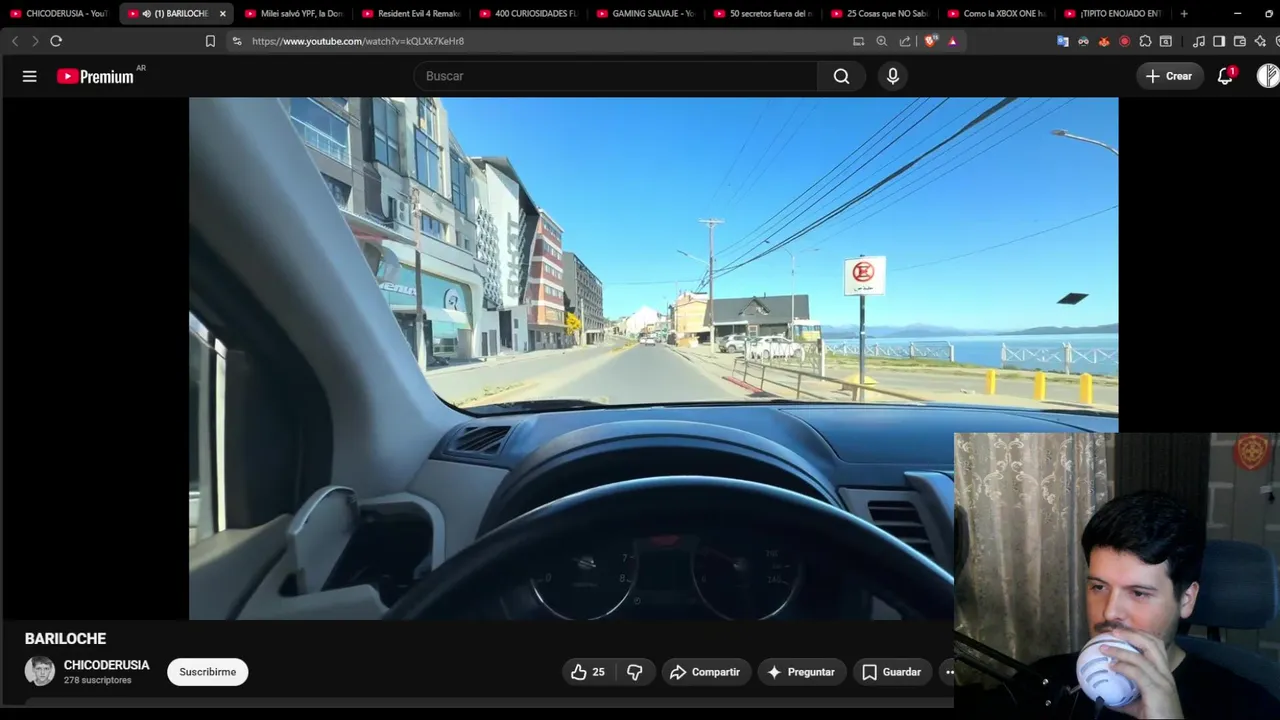Switch to the 50 secretos fuera del tab
1280x720 pixels.
[762, 14]
